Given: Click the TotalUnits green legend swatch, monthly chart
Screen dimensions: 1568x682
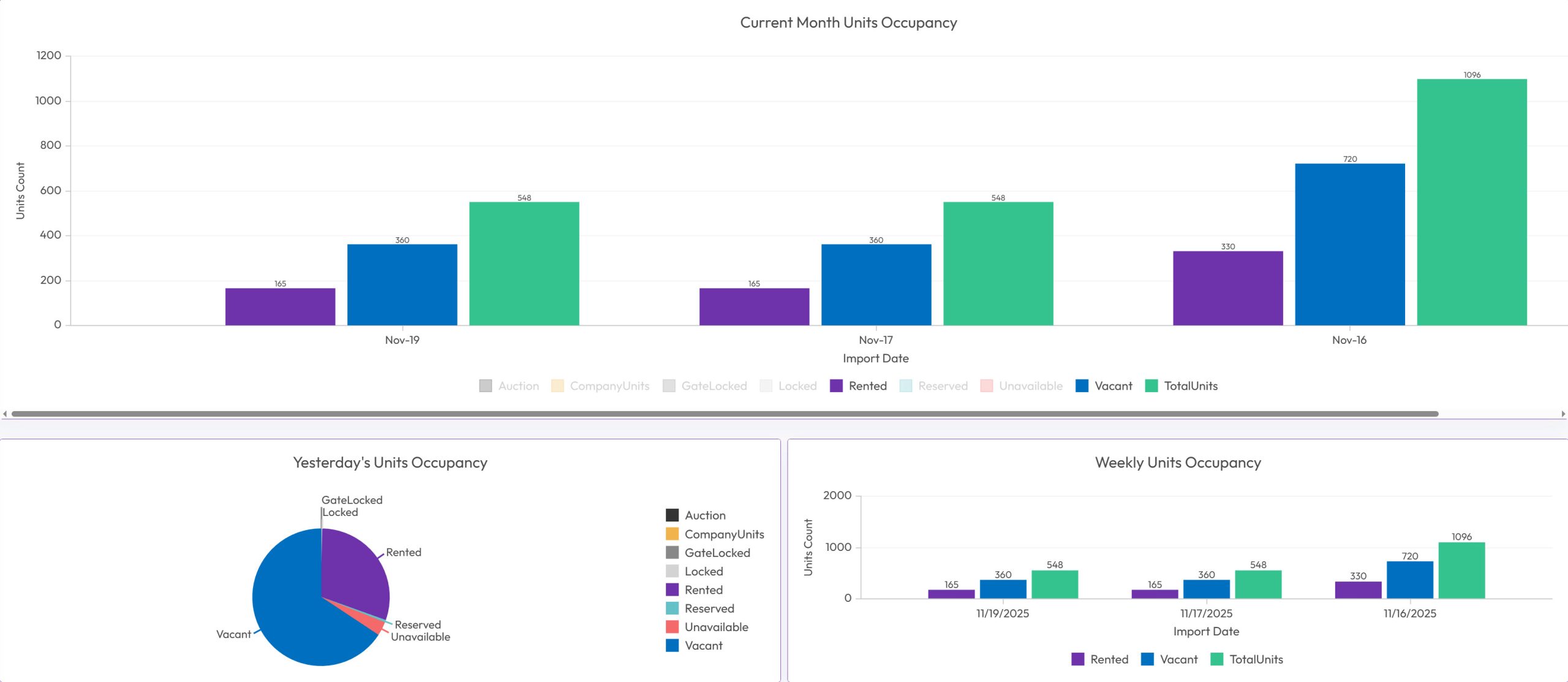Looking at the screenshot, I should [x=1151, y=386].
